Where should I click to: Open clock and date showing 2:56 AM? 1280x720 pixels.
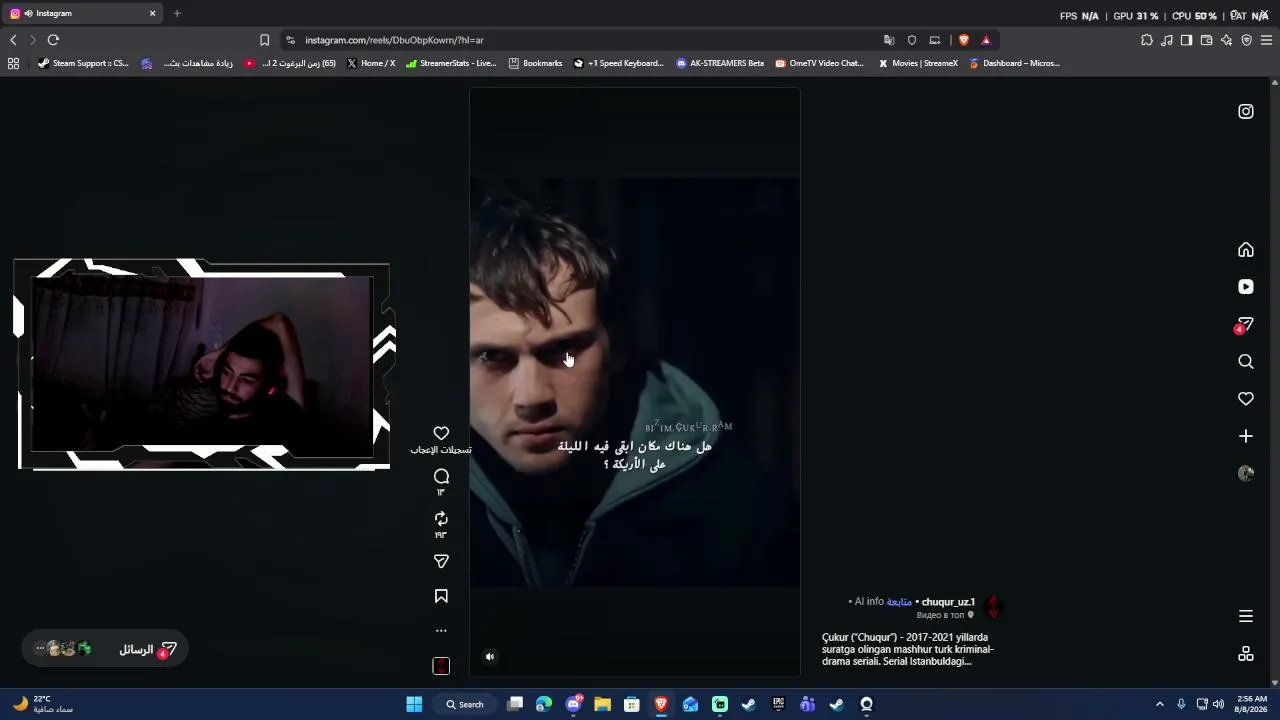pyautogui.click(x=1252, y=704)
